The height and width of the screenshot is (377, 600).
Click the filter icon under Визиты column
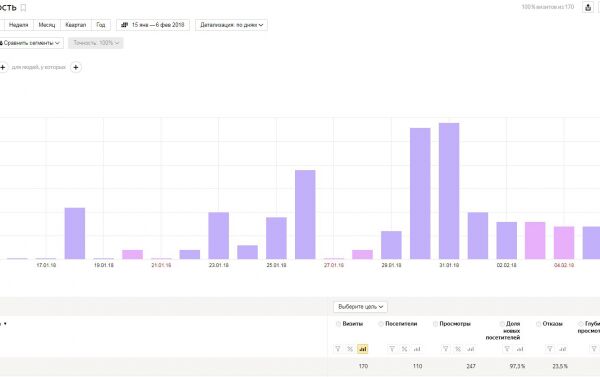(338, 349)
